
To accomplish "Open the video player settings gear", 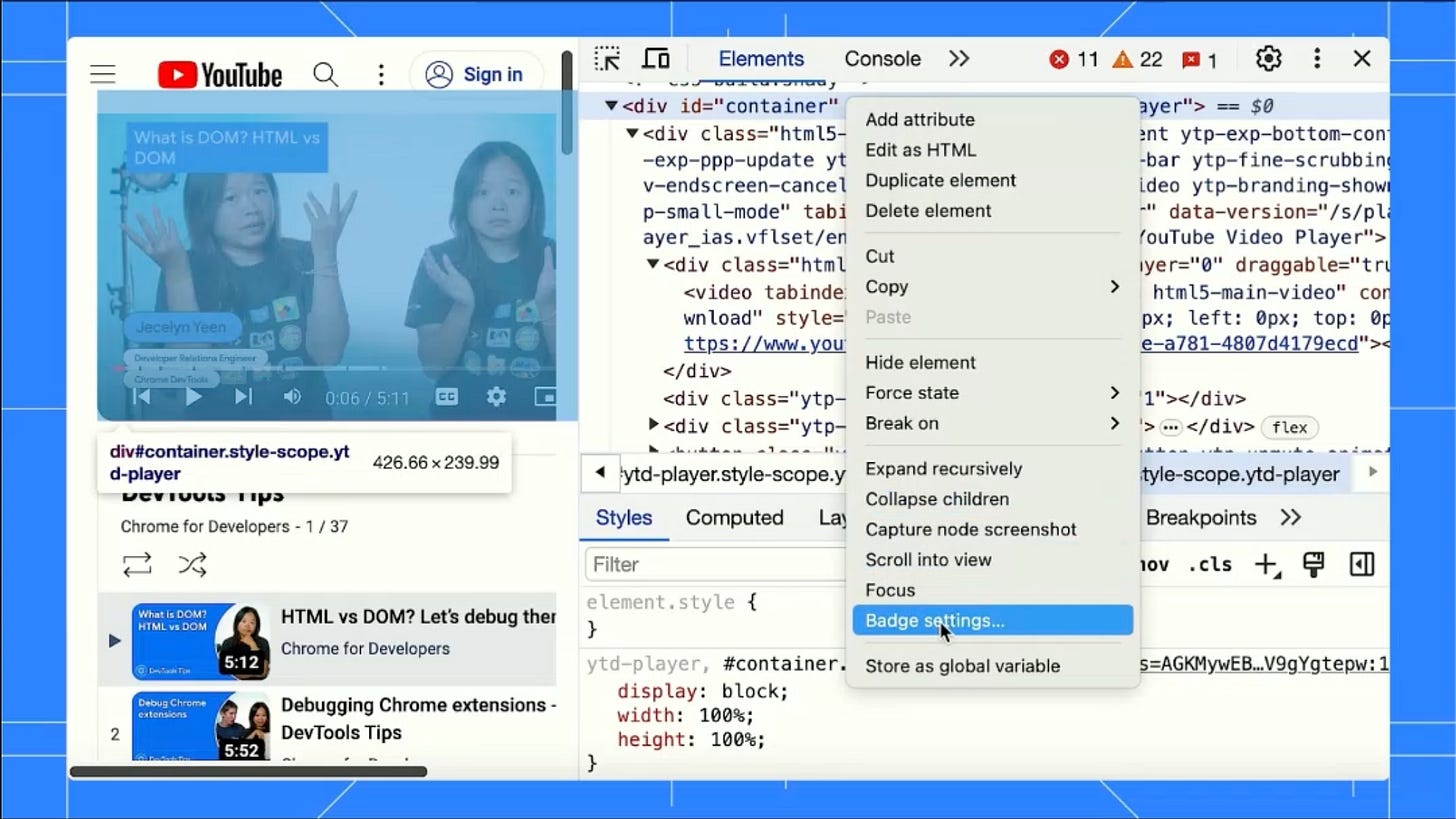I will 496,397.
